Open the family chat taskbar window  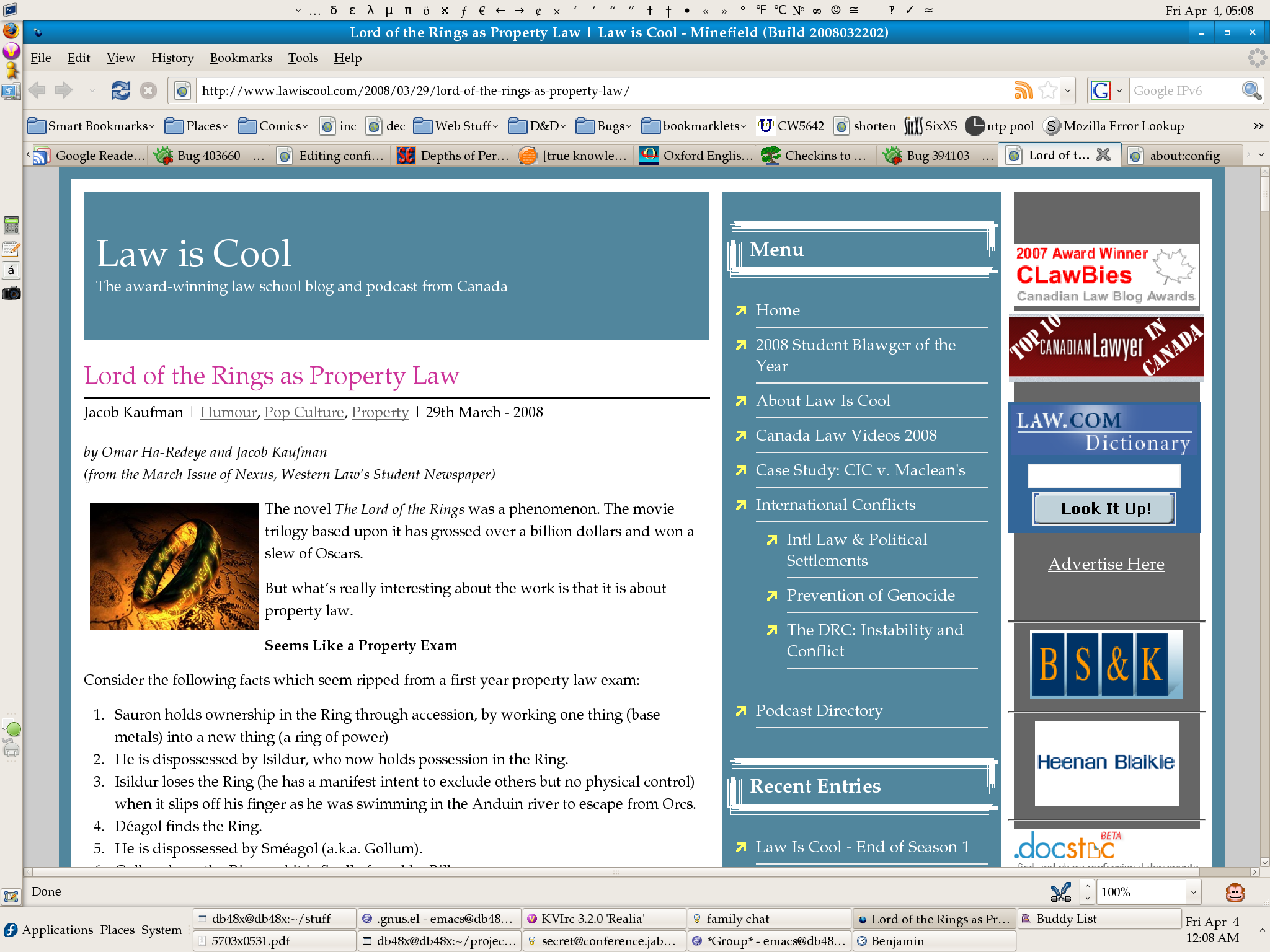point(769,919)
